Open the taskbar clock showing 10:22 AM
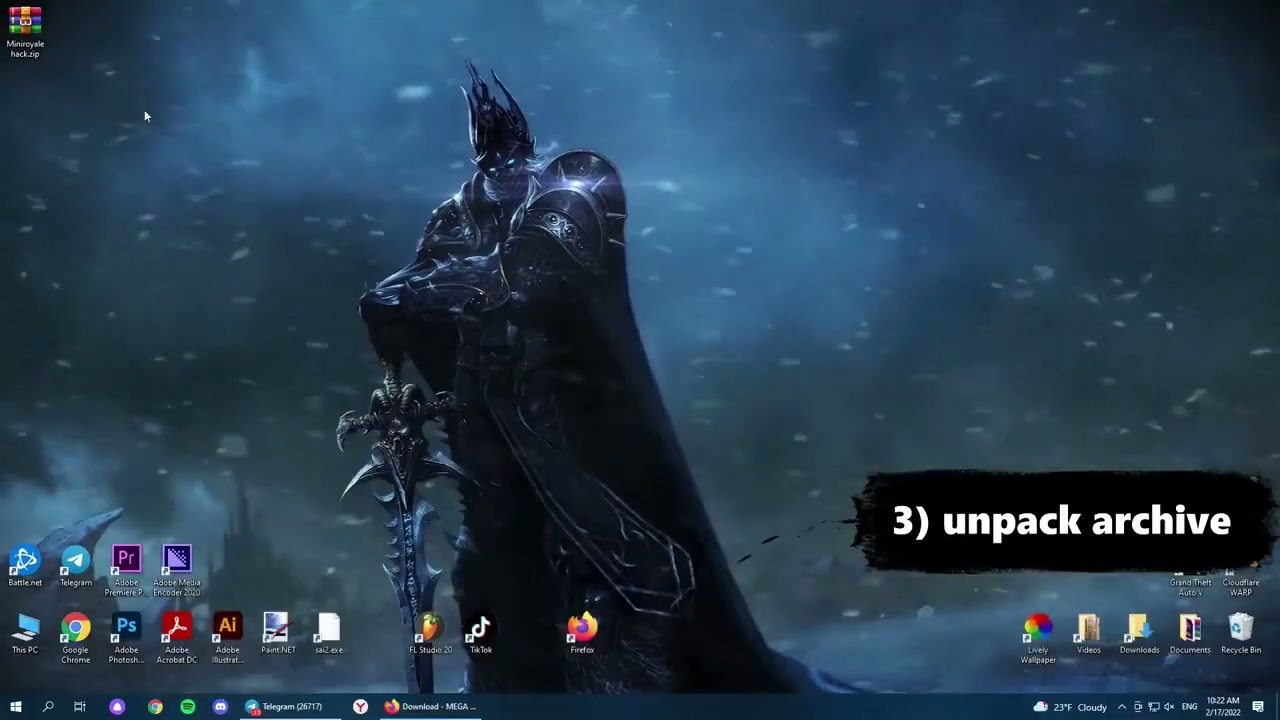 click(1223, 707)
